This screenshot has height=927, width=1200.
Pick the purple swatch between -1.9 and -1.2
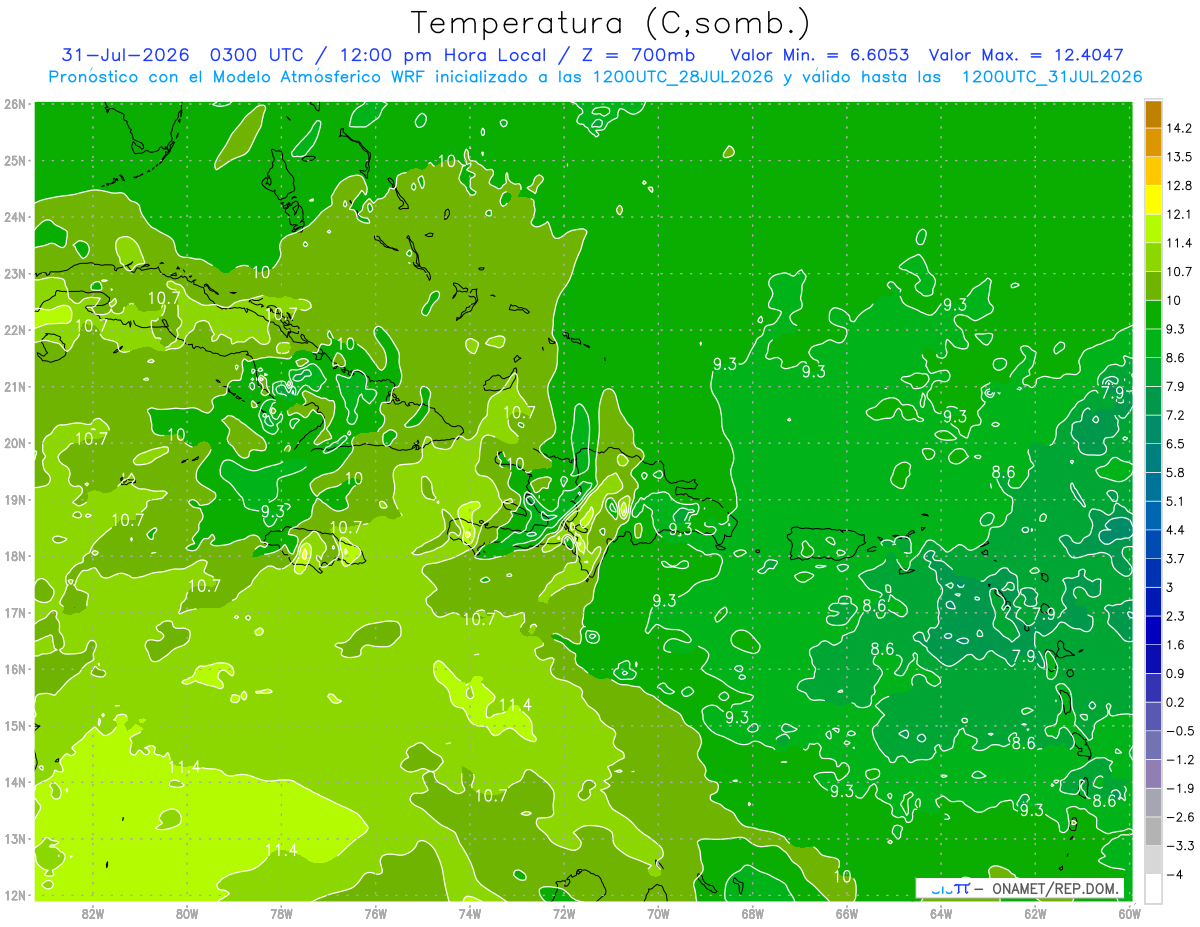[1153, 774]
